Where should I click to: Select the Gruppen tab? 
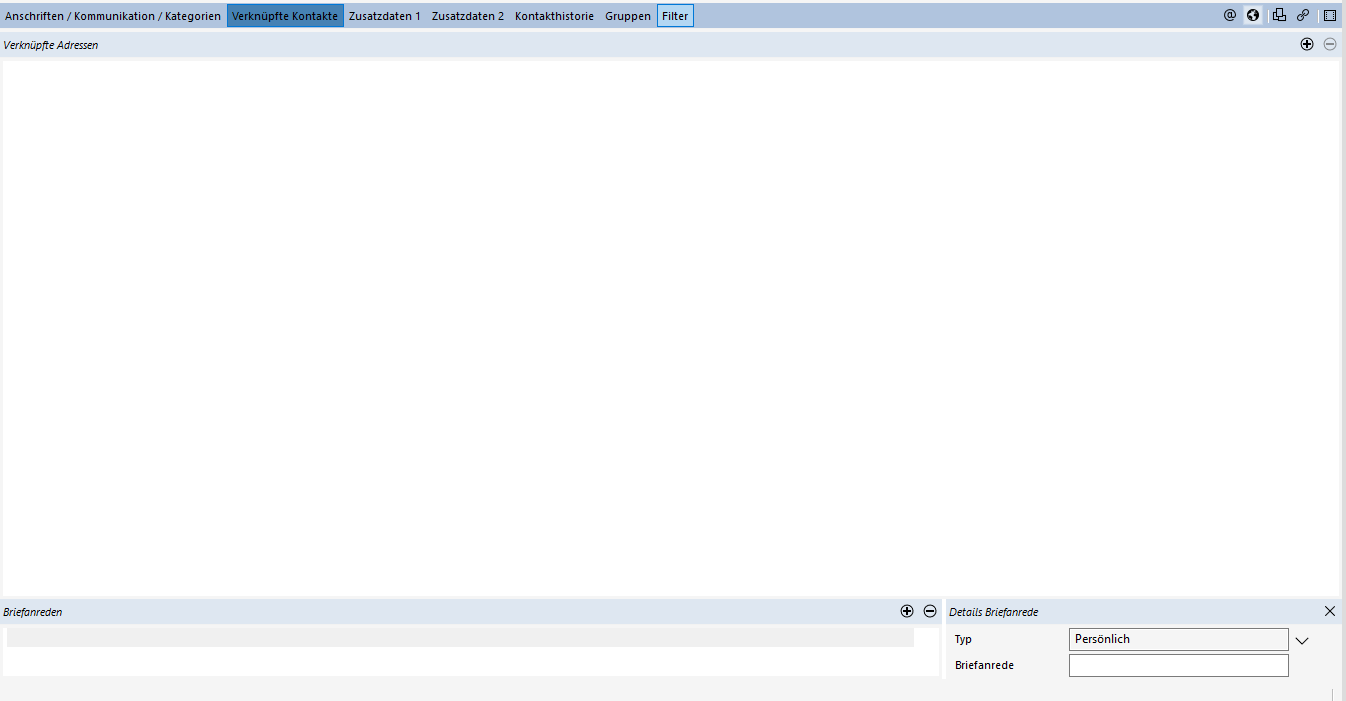(x=628, y=16)
